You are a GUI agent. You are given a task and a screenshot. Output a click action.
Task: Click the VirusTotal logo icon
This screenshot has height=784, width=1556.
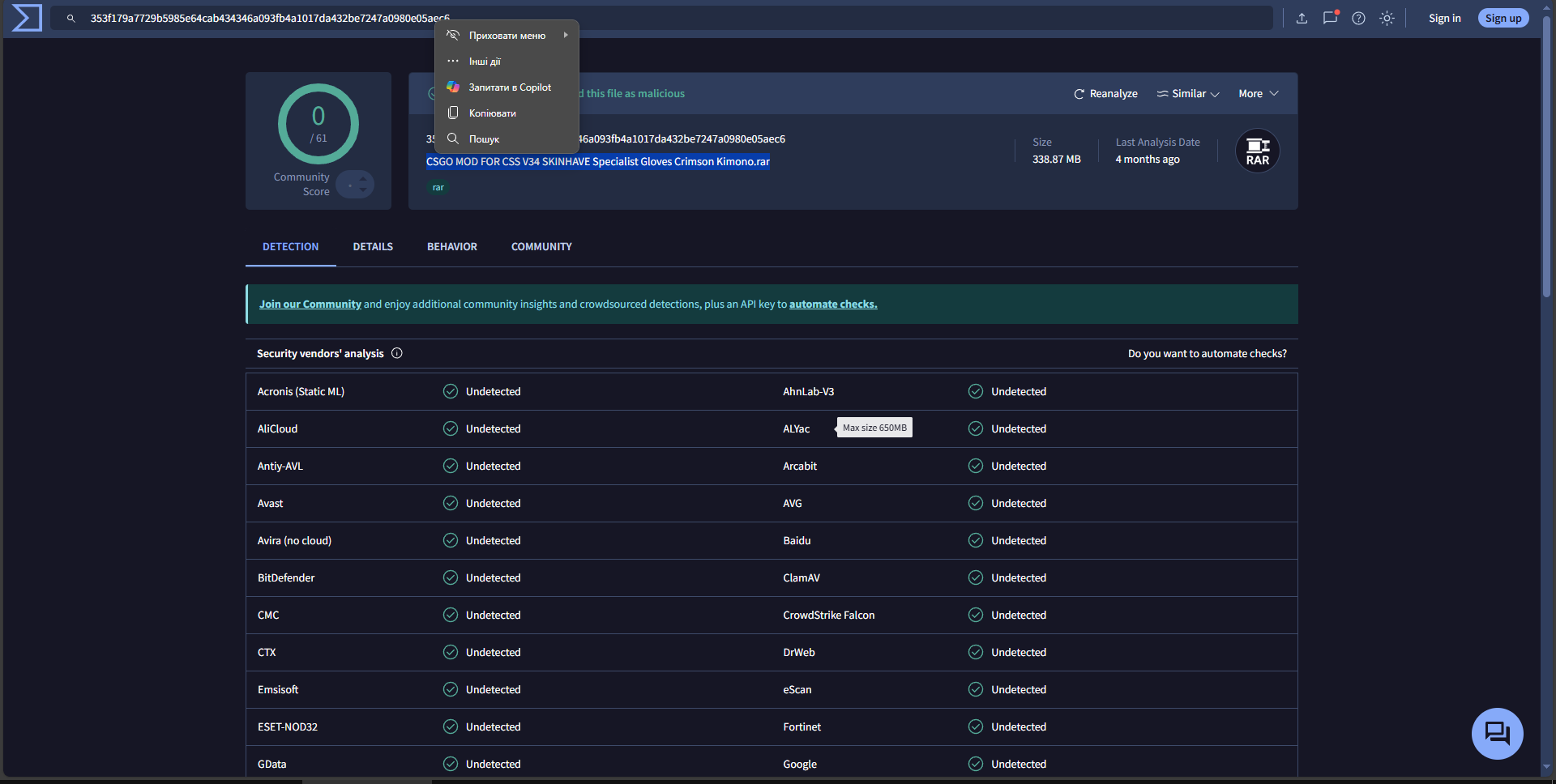point(27,18)
